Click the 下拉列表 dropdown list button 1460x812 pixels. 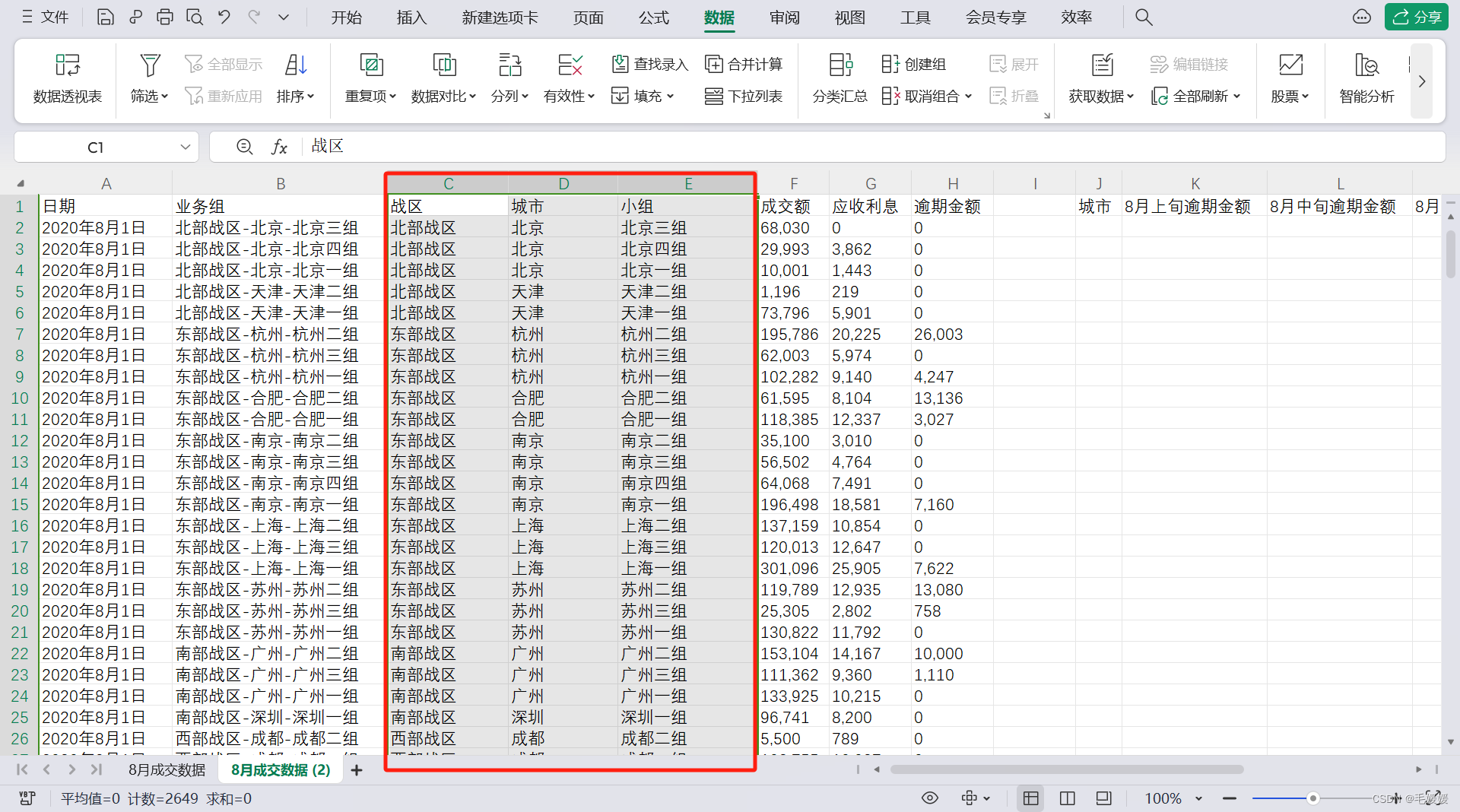744,96
